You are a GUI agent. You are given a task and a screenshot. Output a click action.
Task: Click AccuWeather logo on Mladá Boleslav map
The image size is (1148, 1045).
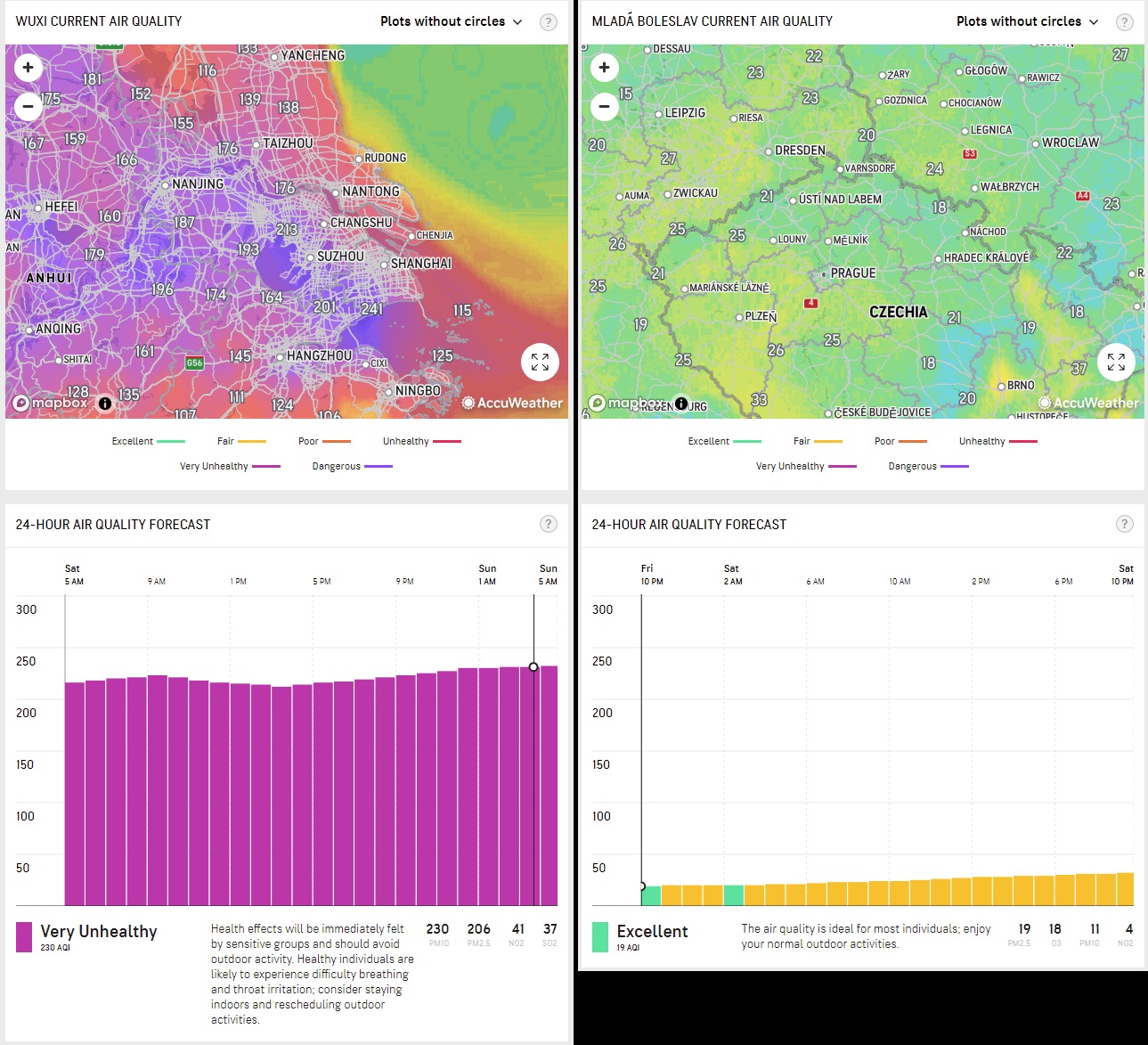click(1088, 404)
